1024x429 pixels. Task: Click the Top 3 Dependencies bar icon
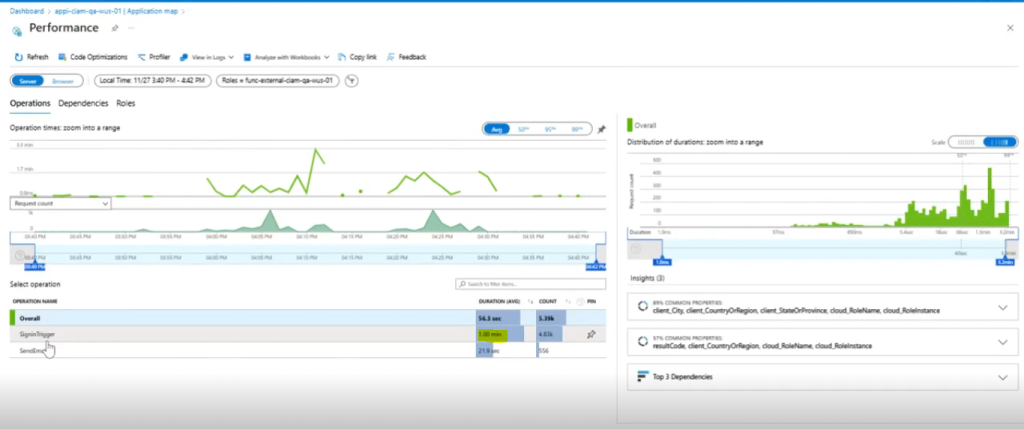point(643,377)
